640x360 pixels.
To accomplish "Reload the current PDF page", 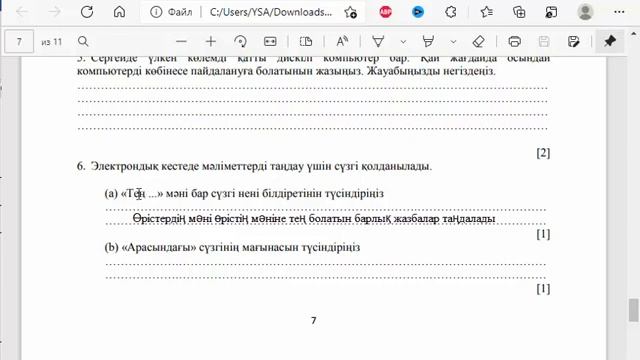I will 87,12.
